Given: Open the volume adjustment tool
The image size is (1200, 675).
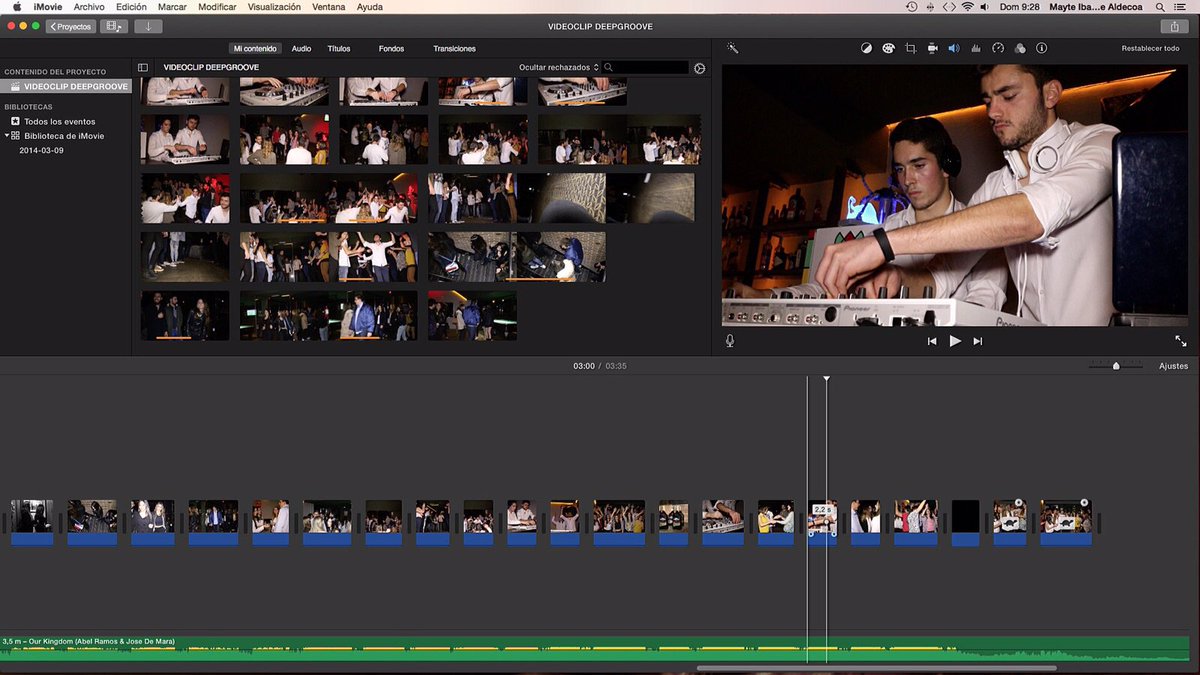Looking at the screenshot, I should click(x=953, y=48).
